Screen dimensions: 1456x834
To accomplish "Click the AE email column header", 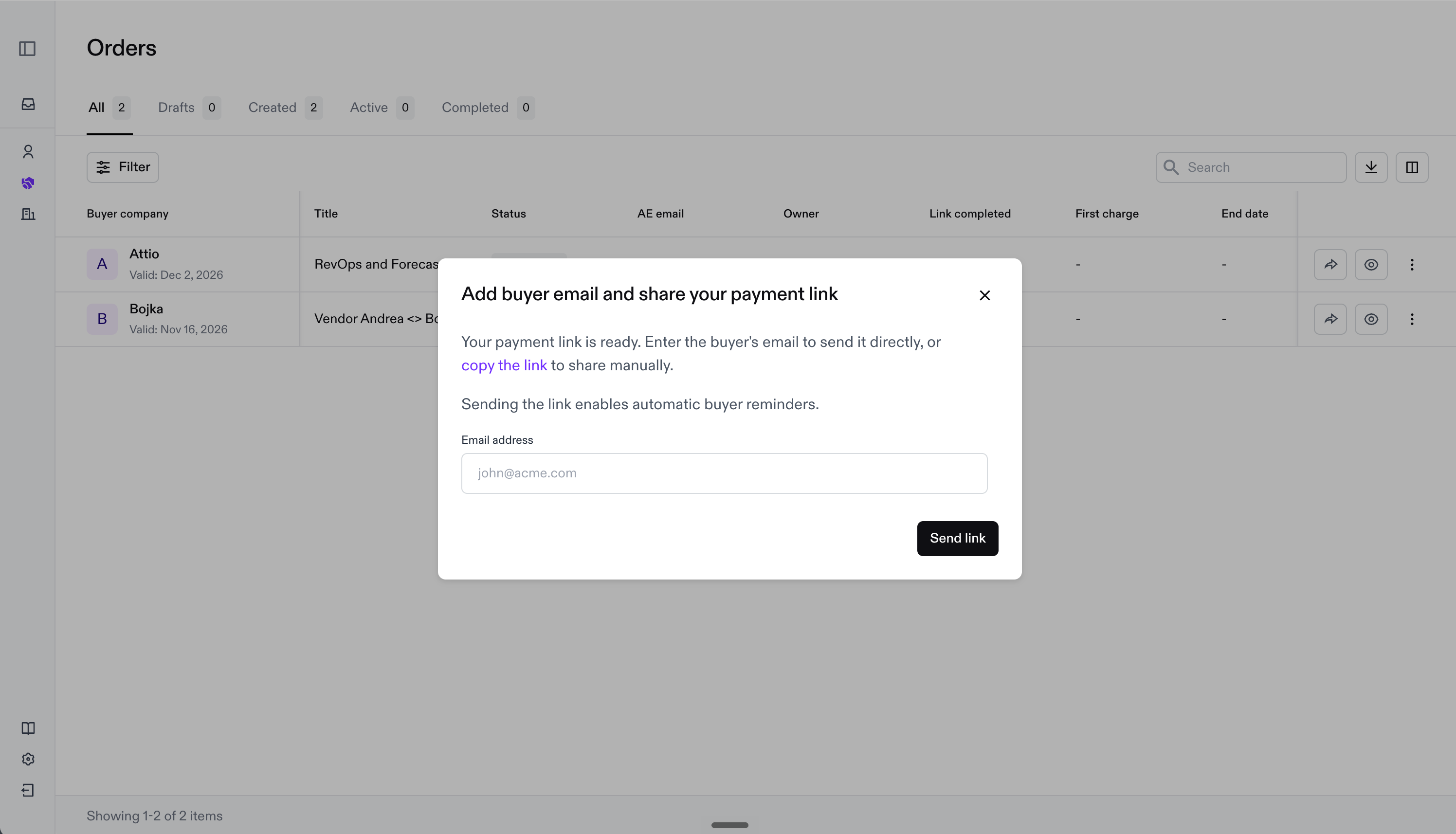I will (x=660, y=214).
